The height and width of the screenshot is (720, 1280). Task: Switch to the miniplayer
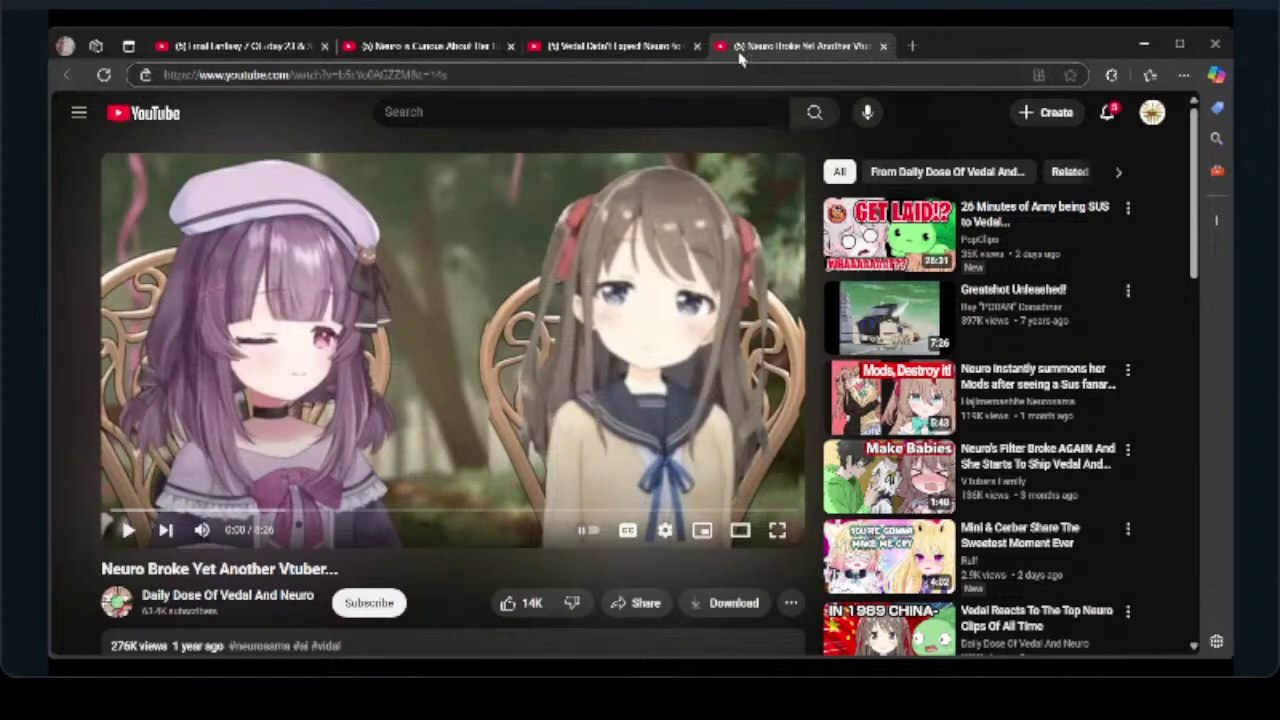click(x=702, y=531)
